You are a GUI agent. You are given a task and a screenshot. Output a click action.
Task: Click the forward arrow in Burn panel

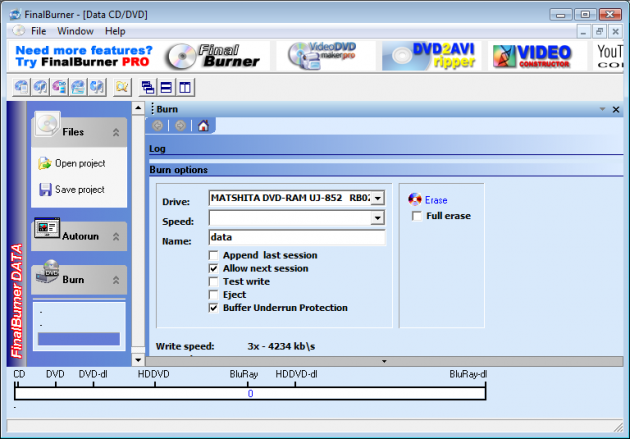[x=180, y=126]
